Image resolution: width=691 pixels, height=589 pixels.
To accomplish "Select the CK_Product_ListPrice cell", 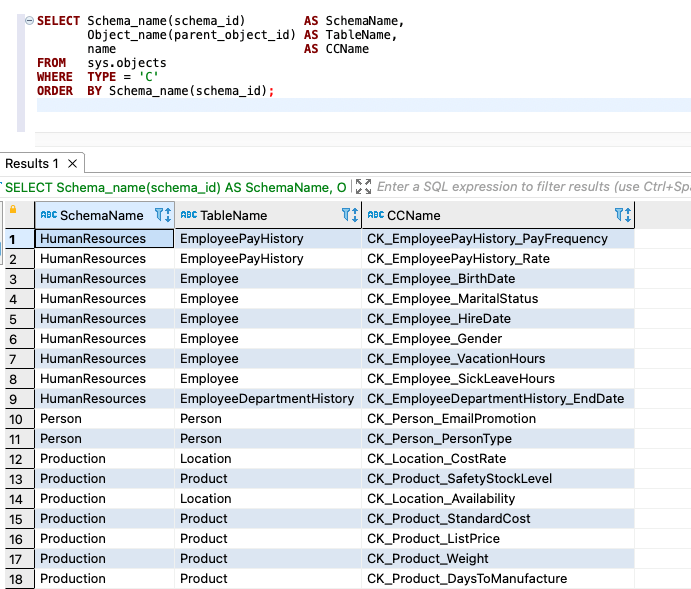I will point(498,538).
